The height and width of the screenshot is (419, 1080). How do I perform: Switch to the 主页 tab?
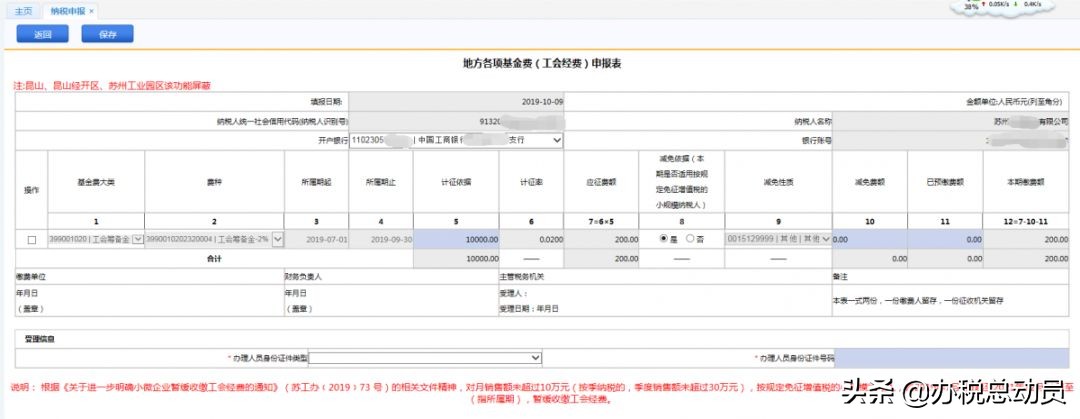coord(23,12)
